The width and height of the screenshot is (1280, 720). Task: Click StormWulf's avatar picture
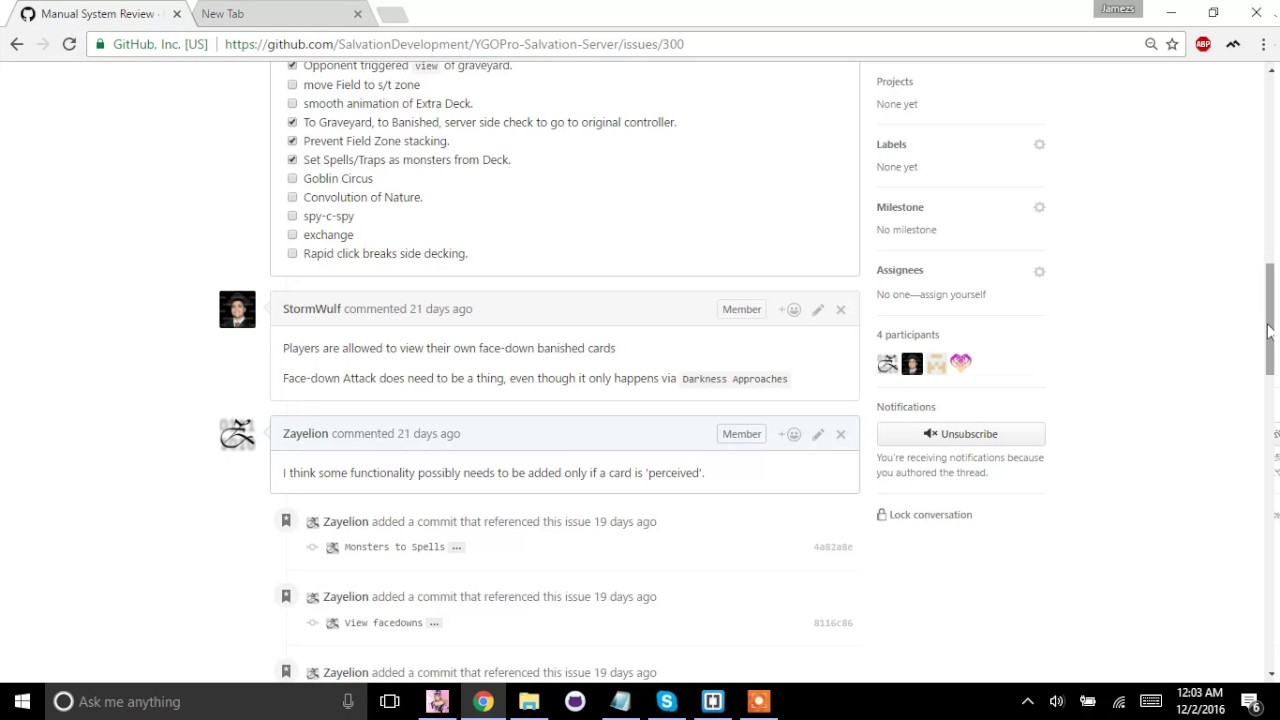click(237, 309)
